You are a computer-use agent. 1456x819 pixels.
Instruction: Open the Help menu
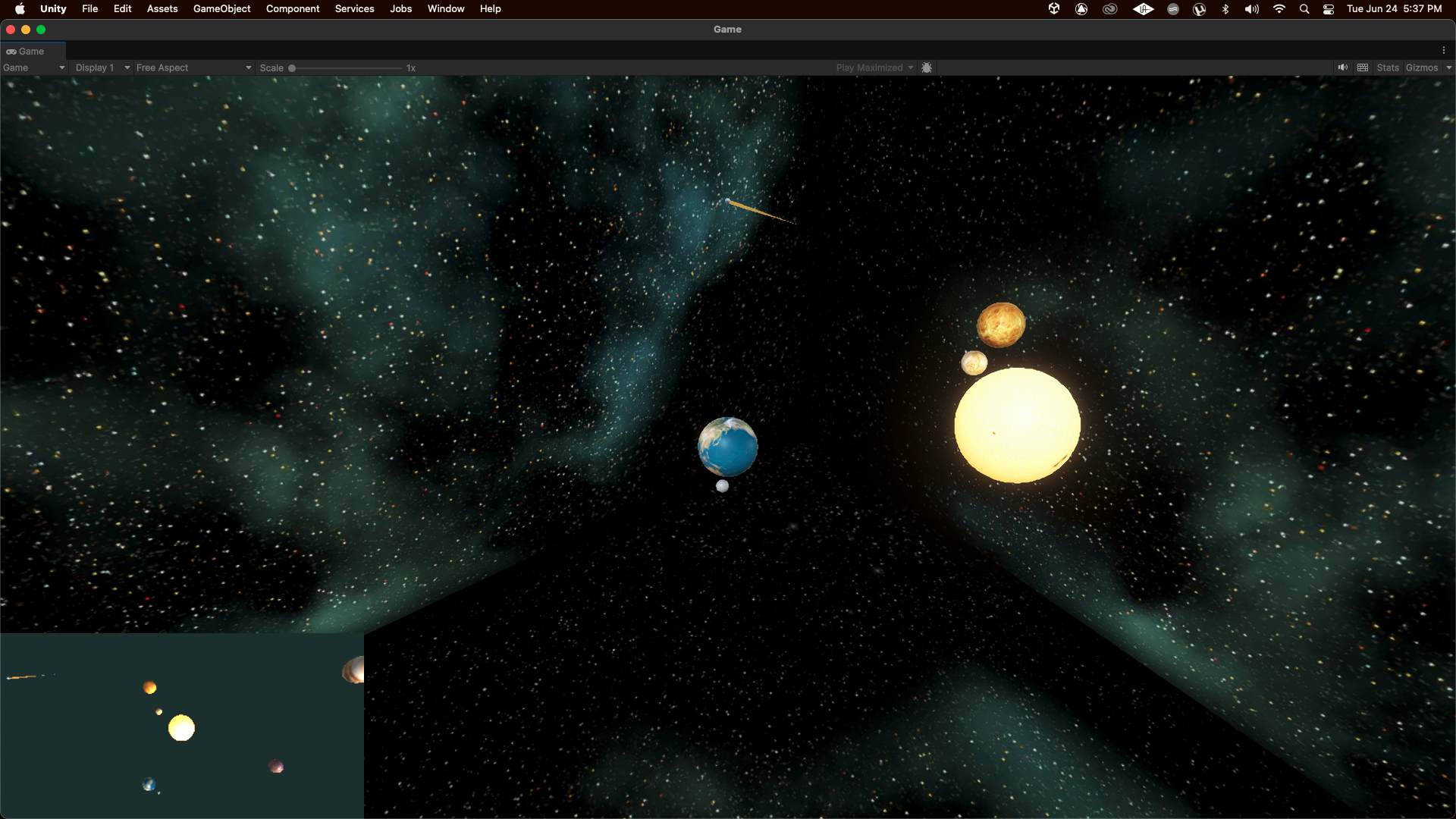click(x=491, y=9)
